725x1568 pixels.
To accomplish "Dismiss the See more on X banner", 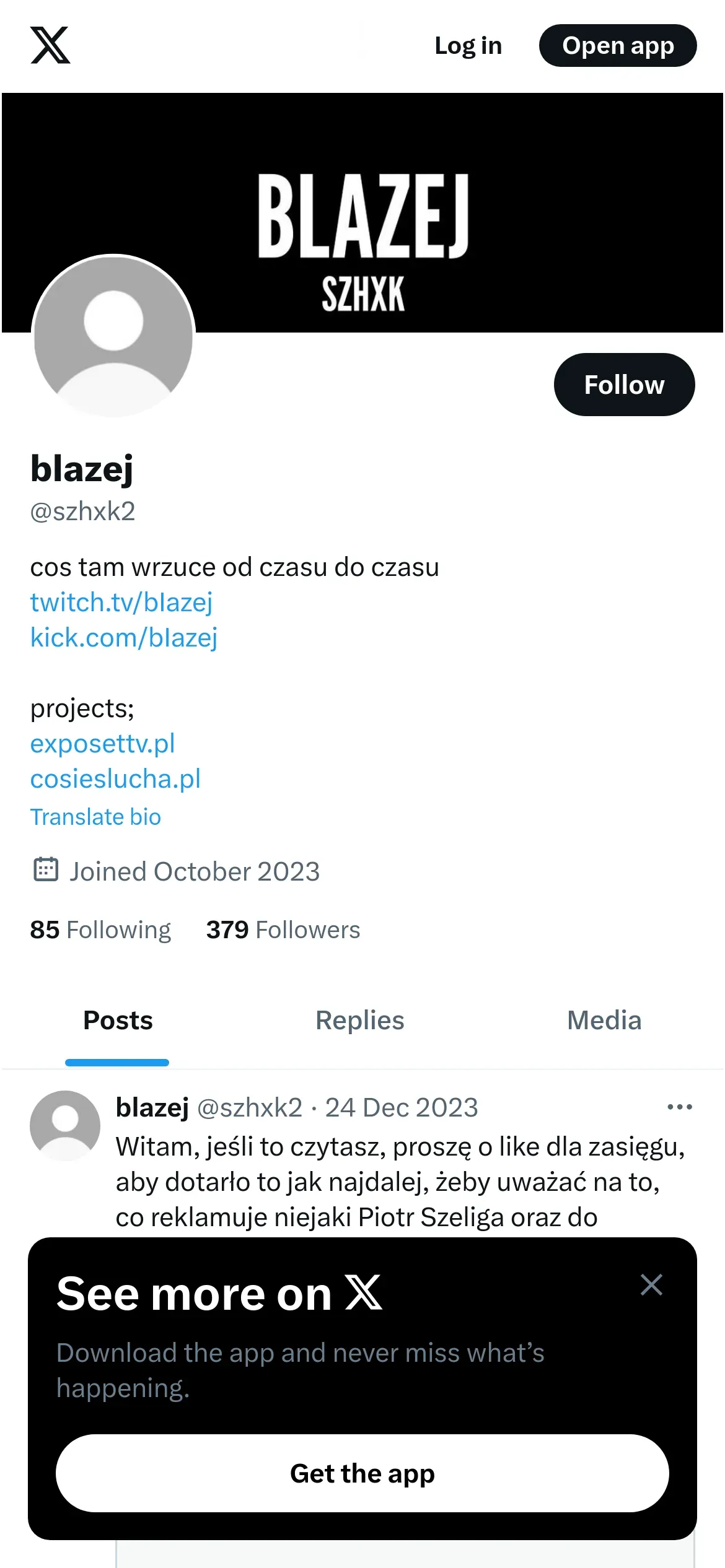I will [x=651, y=1285].
